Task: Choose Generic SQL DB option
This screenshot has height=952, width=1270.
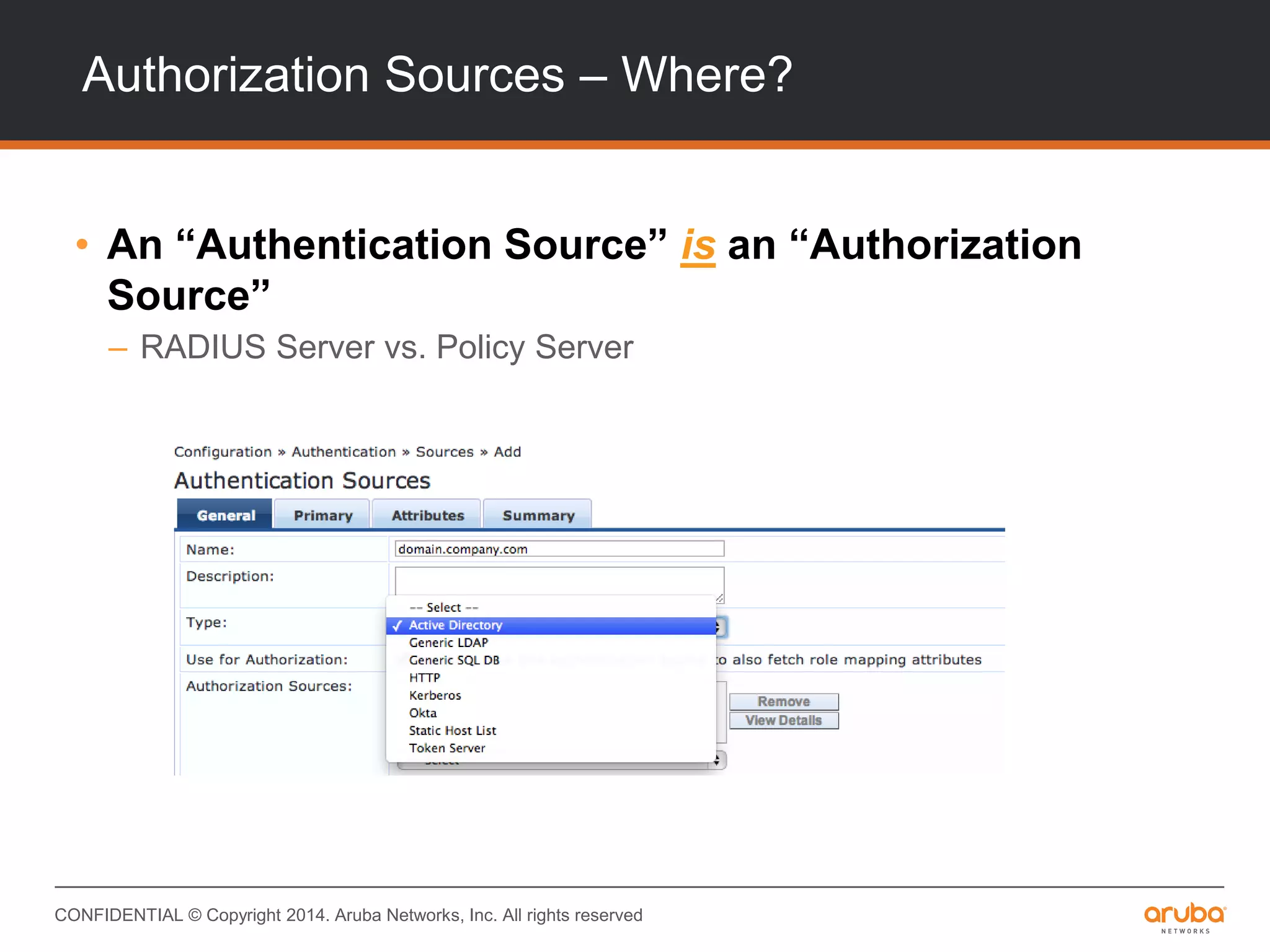Action: coord(551,660)
